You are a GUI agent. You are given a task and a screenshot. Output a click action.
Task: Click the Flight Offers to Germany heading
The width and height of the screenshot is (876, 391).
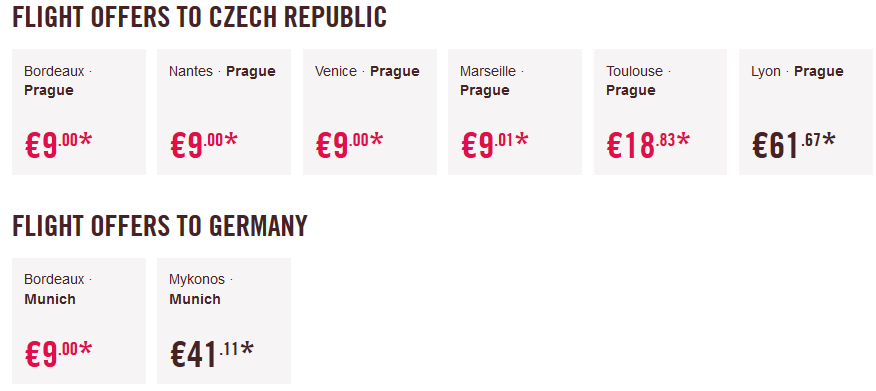(x=160, y=226)
